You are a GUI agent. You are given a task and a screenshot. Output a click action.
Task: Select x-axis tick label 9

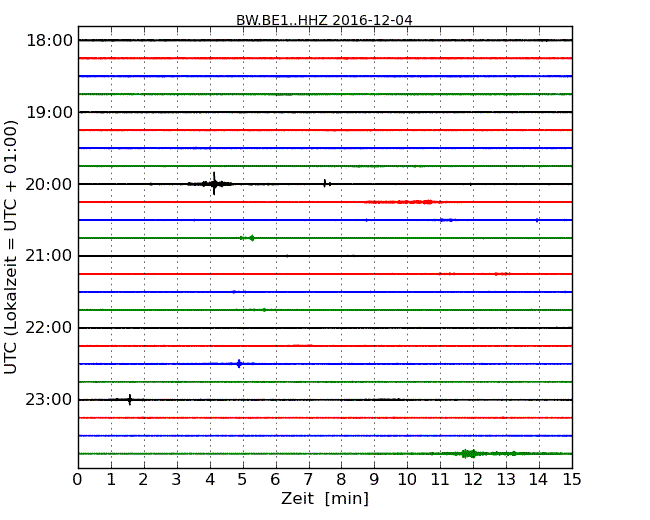click(x=374, y=480)
